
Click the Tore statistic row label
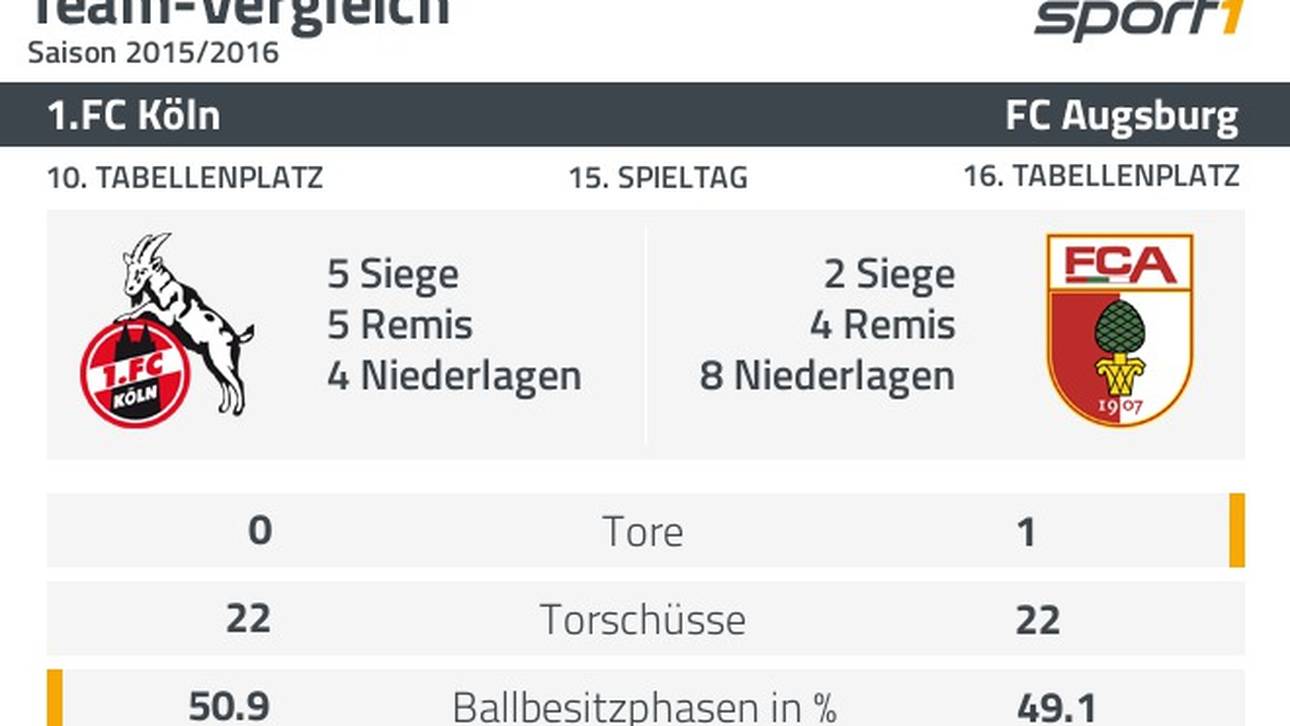tap(643, 532)
